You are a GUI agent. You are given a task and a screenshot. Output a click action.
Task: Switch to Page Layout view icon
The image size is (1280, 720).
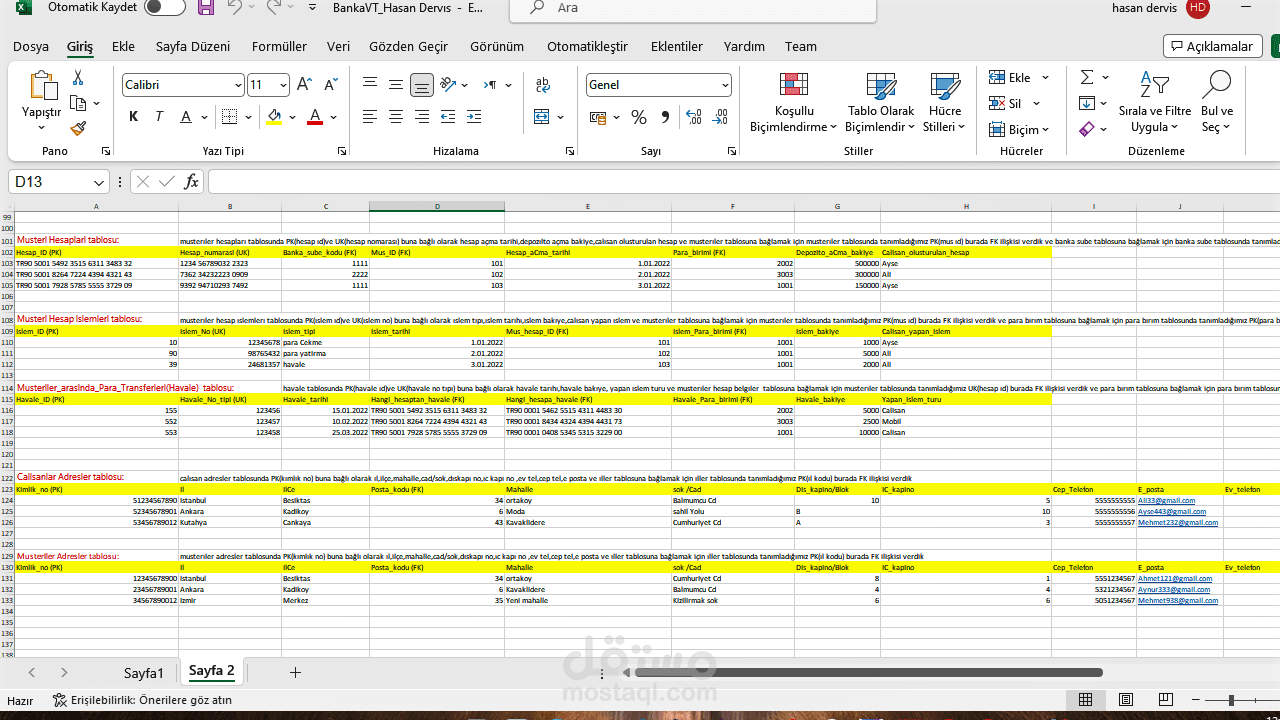[1125, 700]
